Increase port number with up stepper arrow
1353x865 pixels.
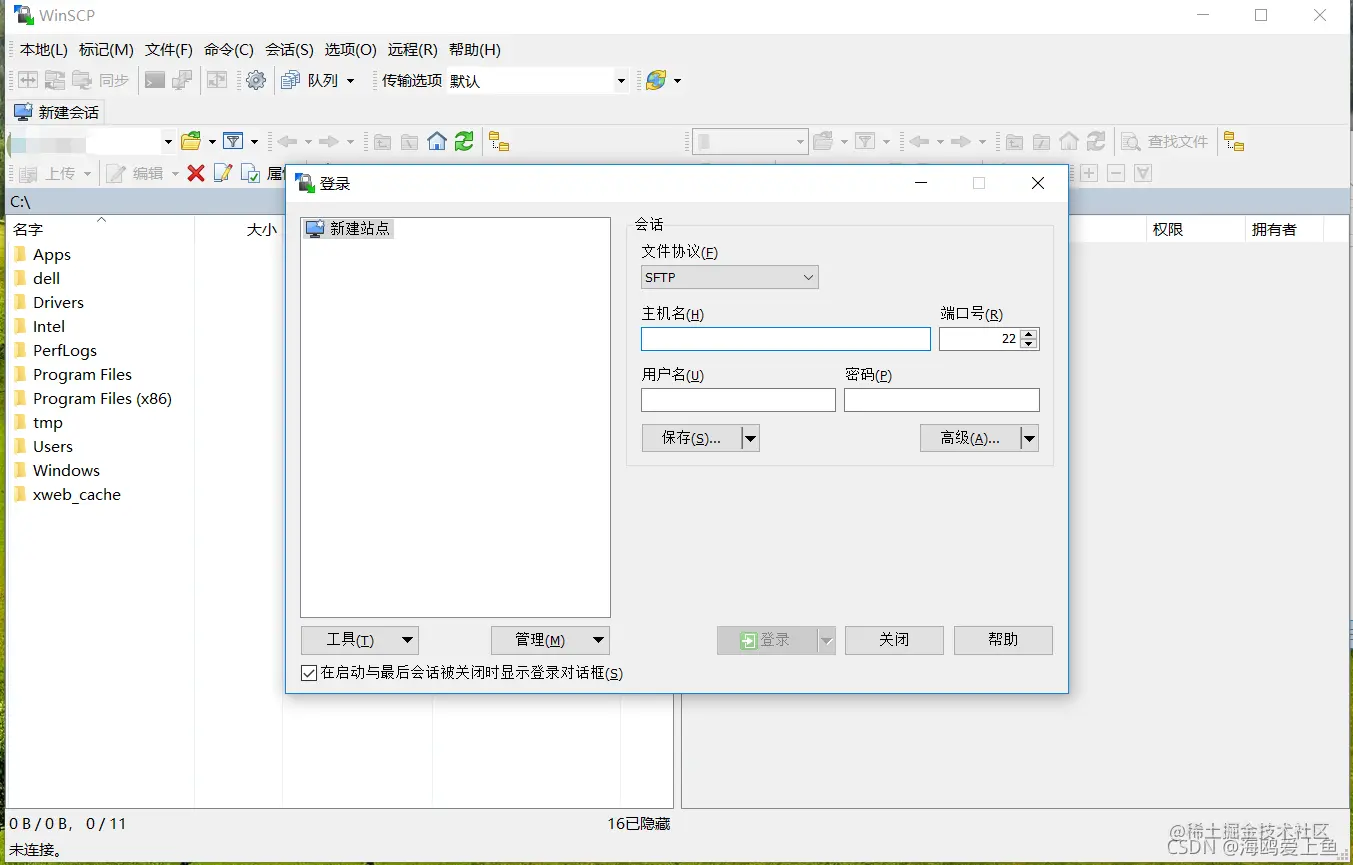tap(1029, 333)
